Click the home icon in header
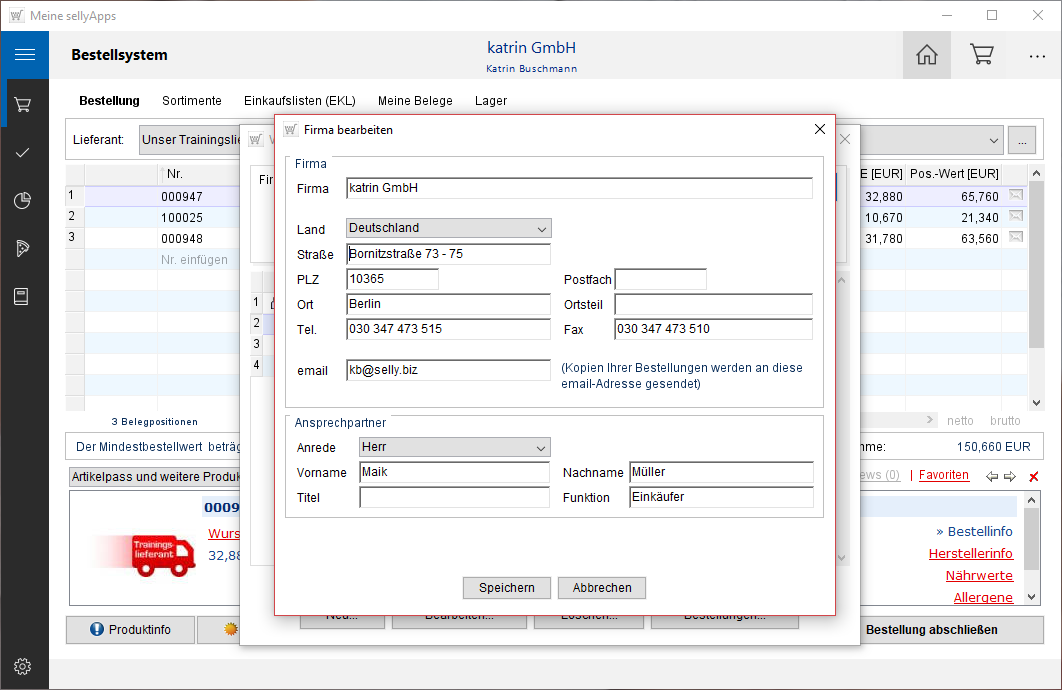 pos(926,55)
